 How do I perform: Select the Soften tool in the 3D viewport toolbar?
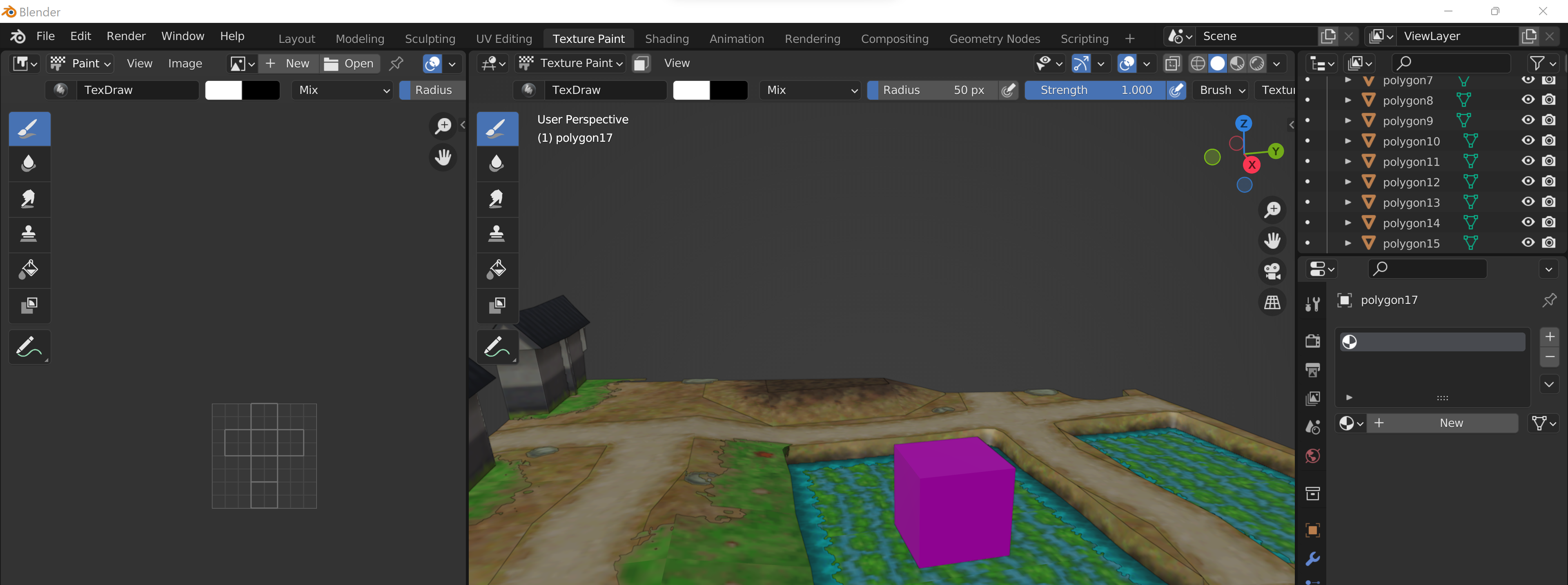[497, 163]
